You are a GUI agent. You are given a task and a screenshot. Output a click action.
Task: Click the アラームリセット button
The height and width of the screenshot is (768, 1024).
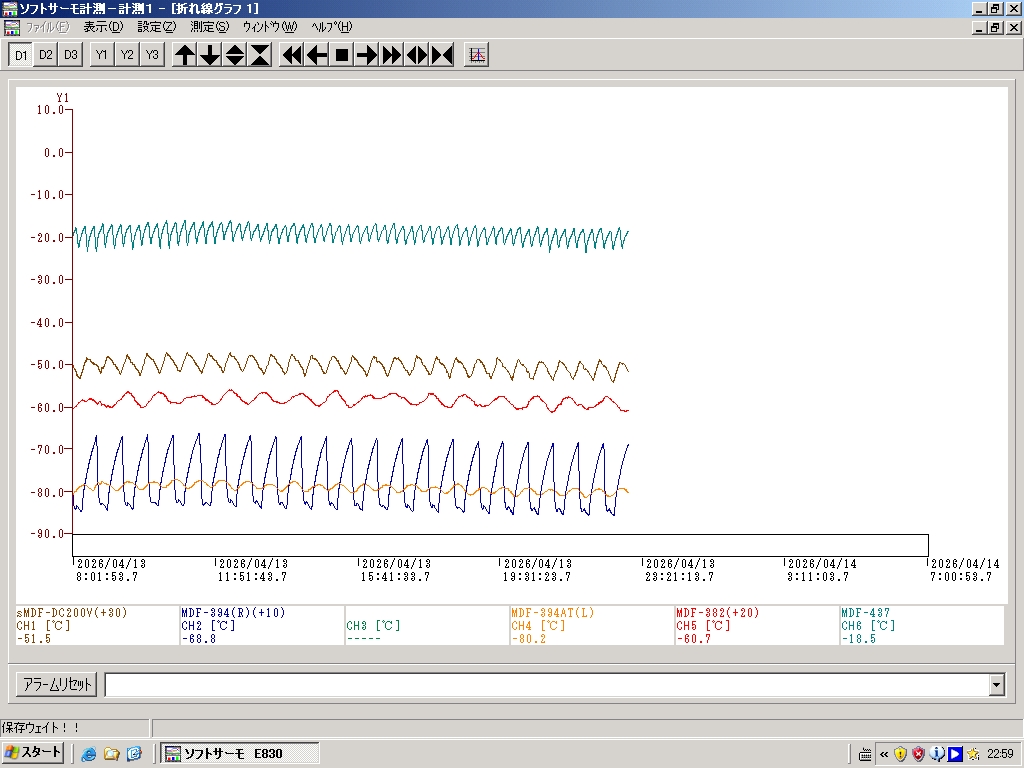tap(57, 685)
